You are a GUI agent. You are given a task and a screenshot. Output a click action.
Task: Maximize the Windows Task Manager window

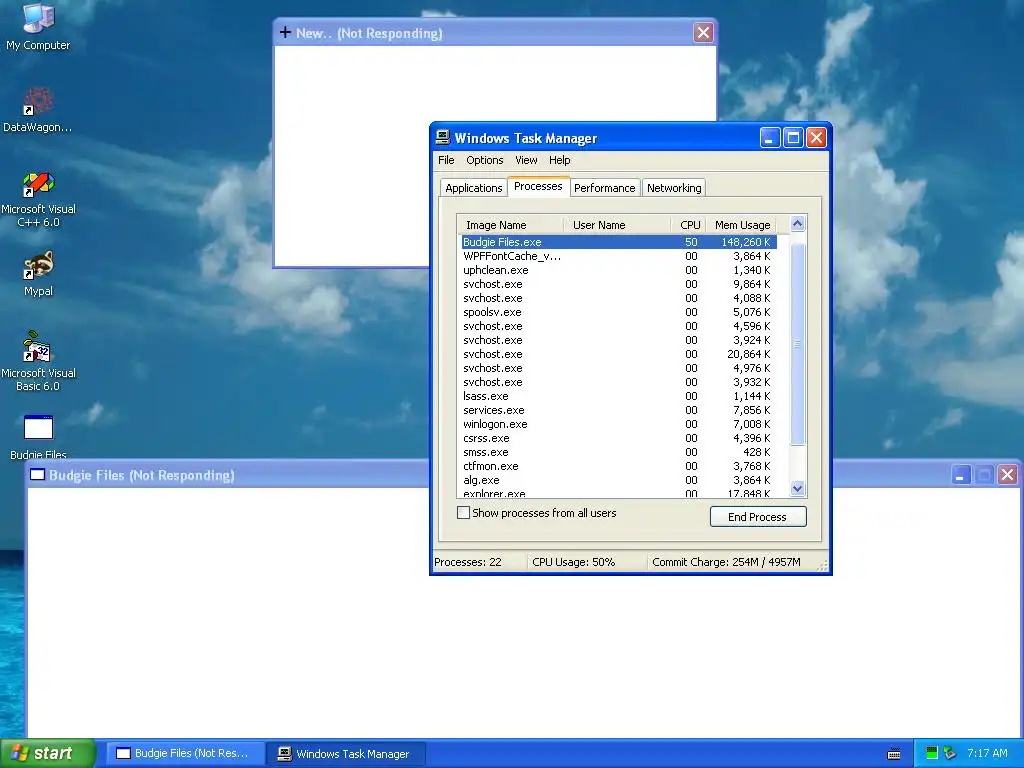tap(793, 137)
